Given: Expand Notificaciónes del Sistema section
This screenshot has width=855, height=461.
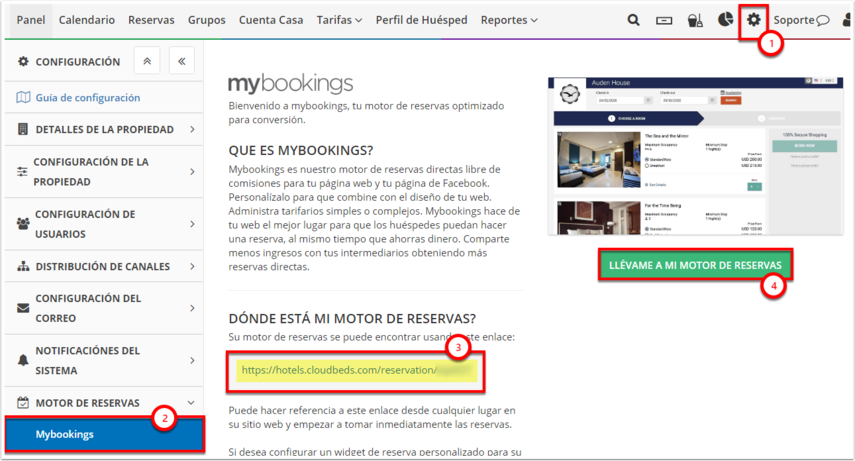Looking at the screenshot, I should pos(104,361).
